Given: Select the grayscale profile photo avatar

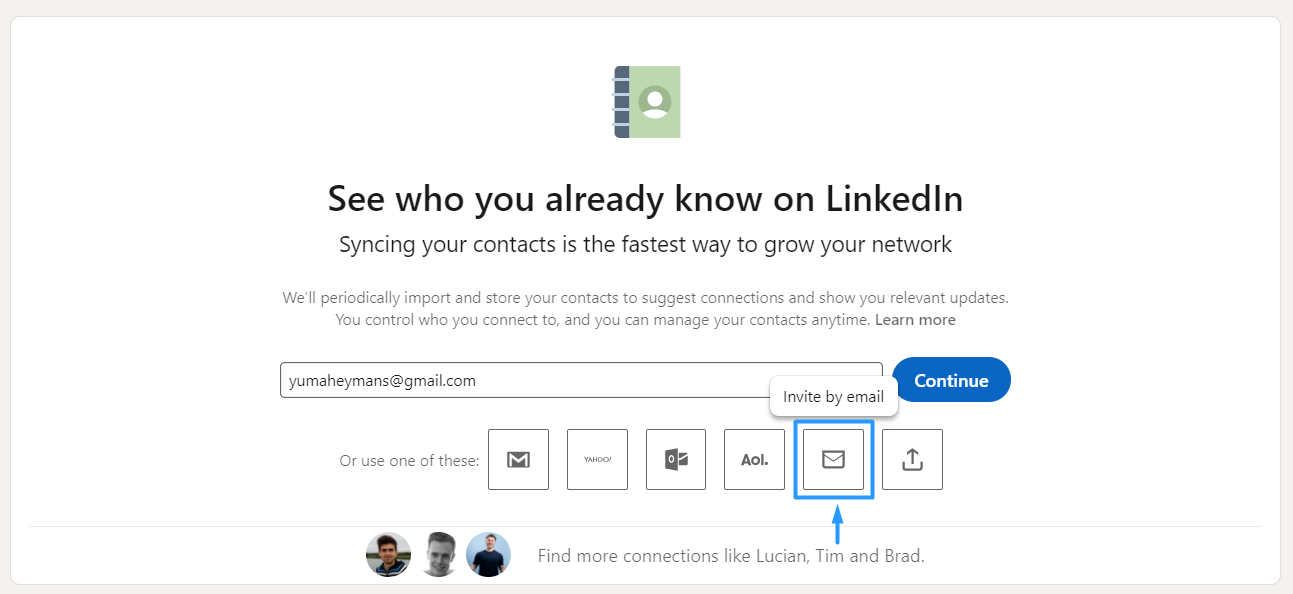Looking at the screenshot, I should (438, 554).
